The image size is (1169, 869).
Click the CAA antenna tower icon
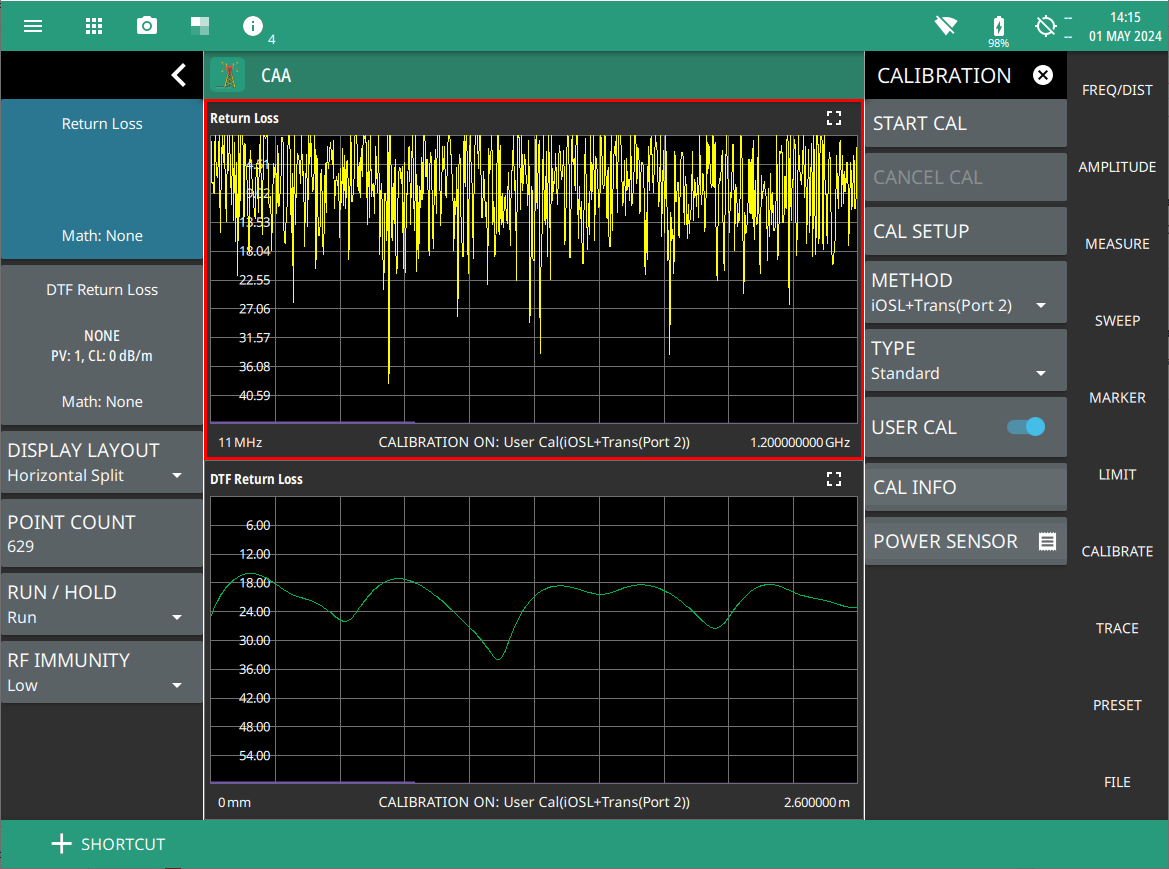click(228, 75)
